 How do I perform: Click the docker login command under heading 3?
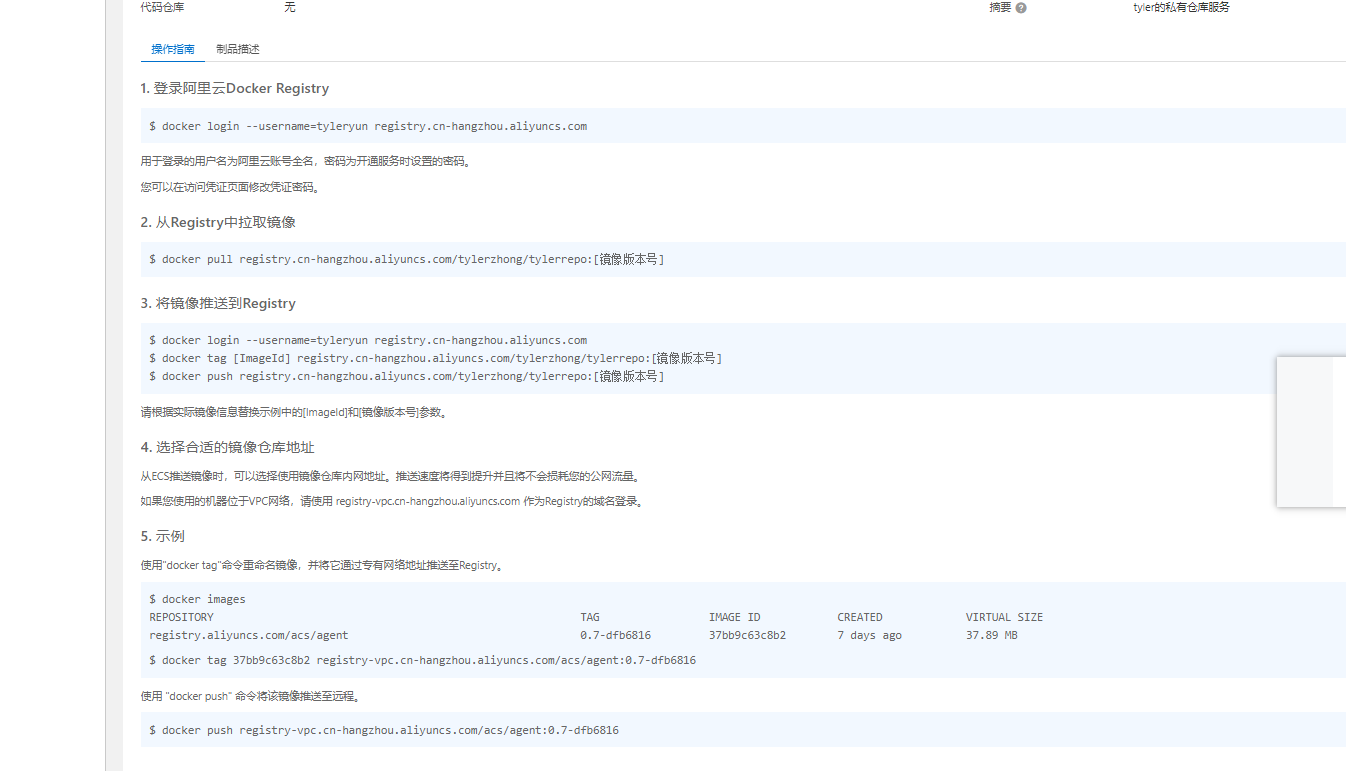point(368,340)
